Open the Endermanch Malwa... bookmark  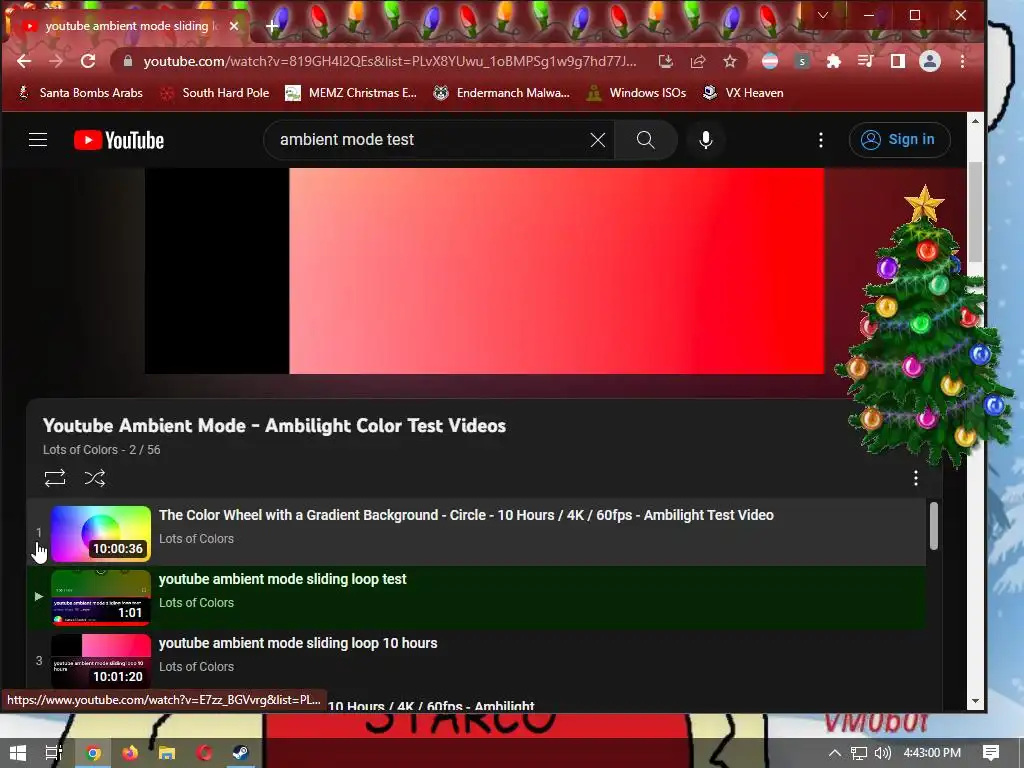pos(502,93)
